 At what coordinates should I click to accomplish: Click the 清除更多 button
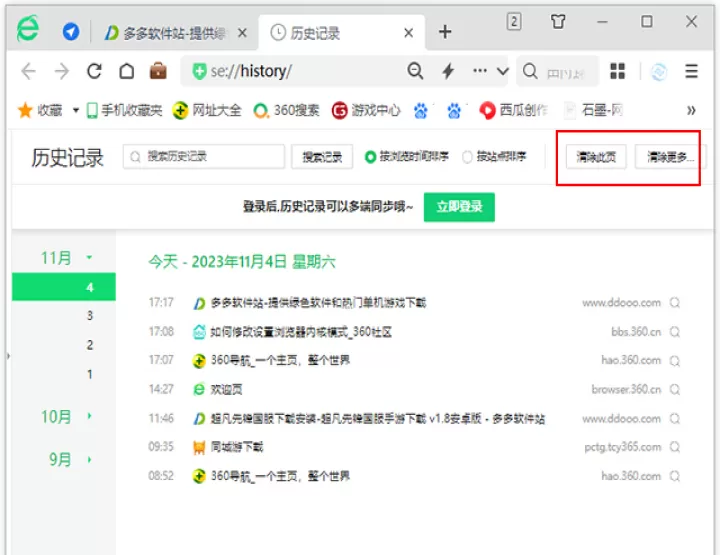coord(670,157)
